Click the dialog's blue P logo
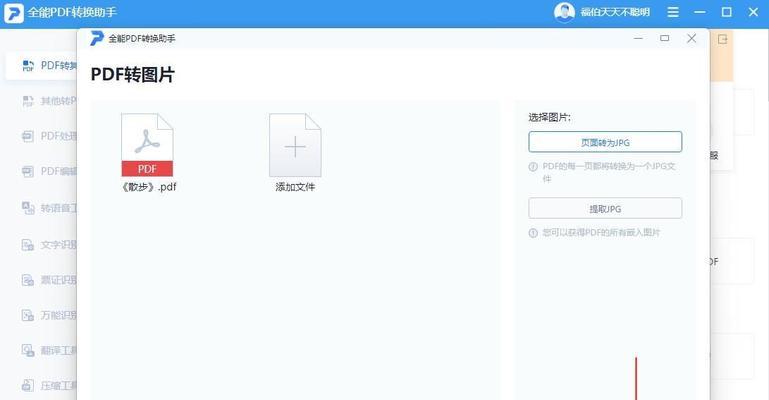Screen dimensions: 769x400 click(x=97, y=38)
